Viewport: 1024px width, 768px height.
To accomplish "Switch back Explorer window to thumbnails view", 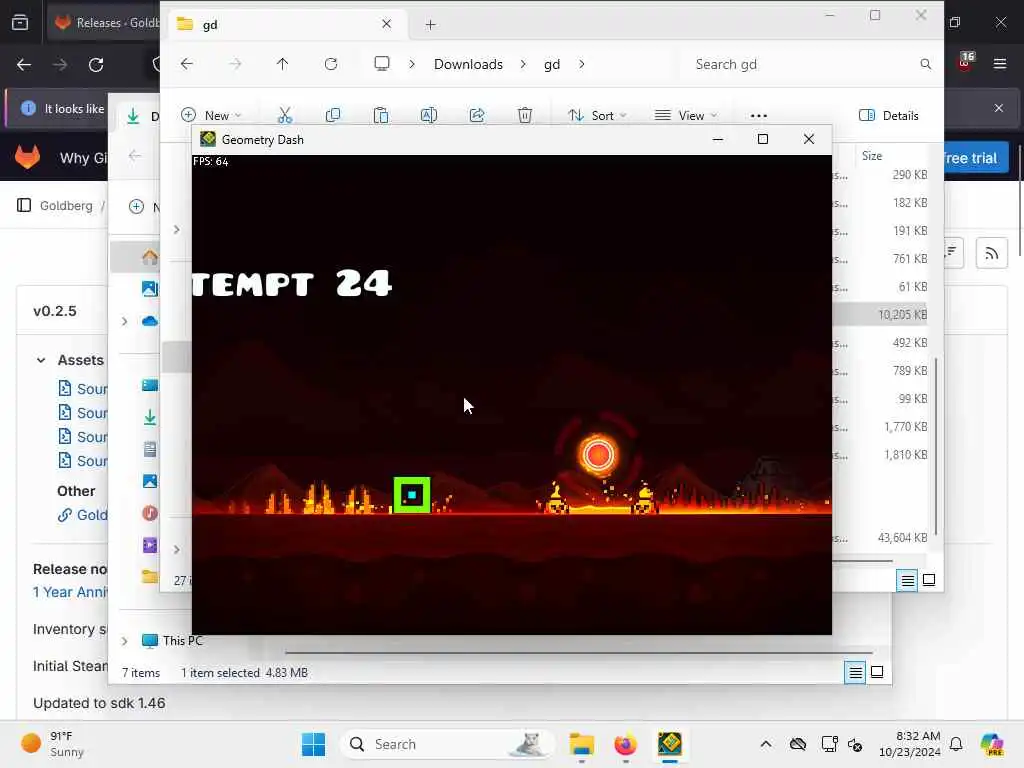I will 877,672.
